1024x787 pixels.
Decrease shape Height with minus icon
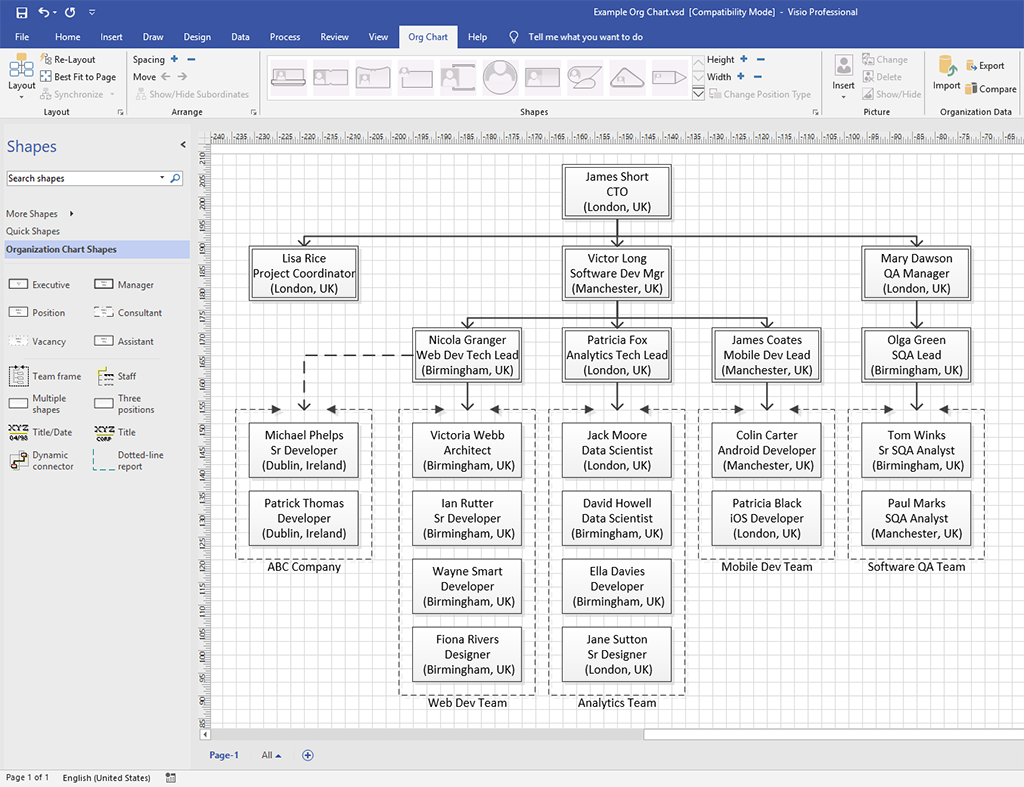pyautogui.click(x=761, y=59)
